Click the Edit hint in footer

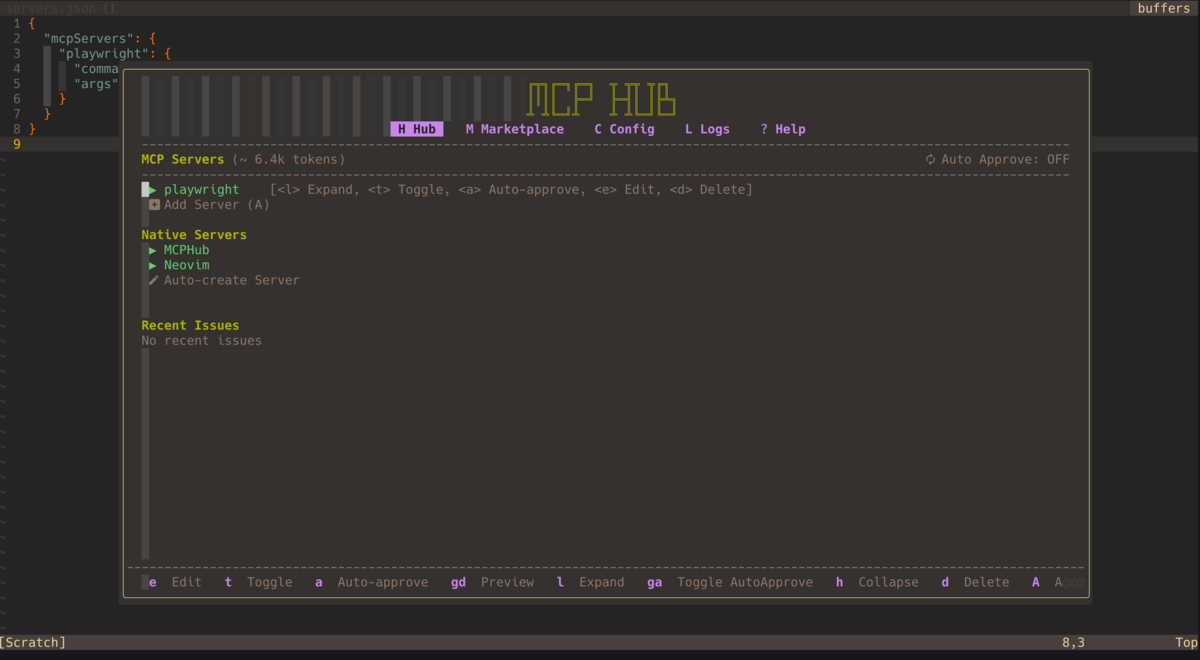175,582
